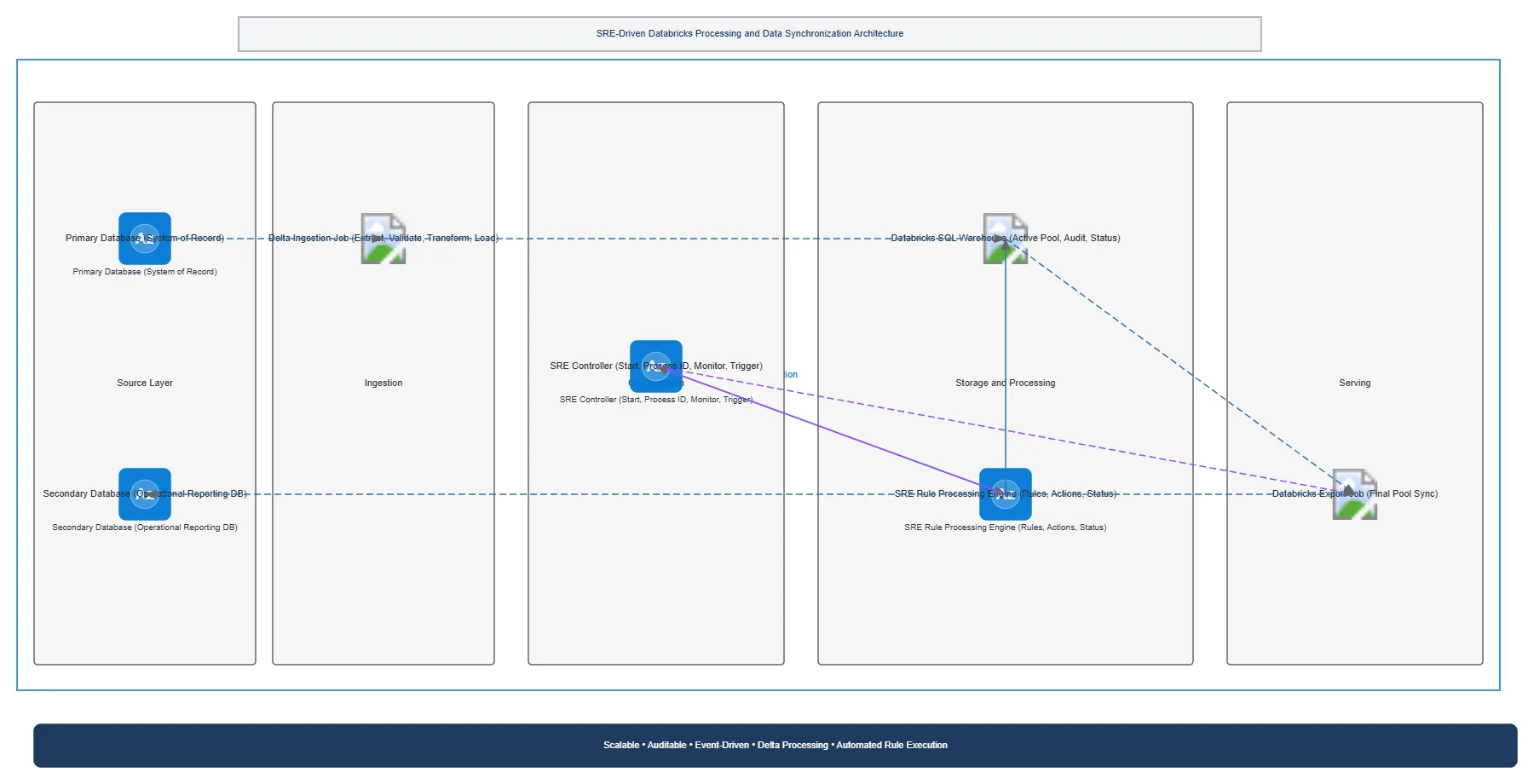
Task: Click the Databricks Export Job image icon
Action: point(1355,494)
